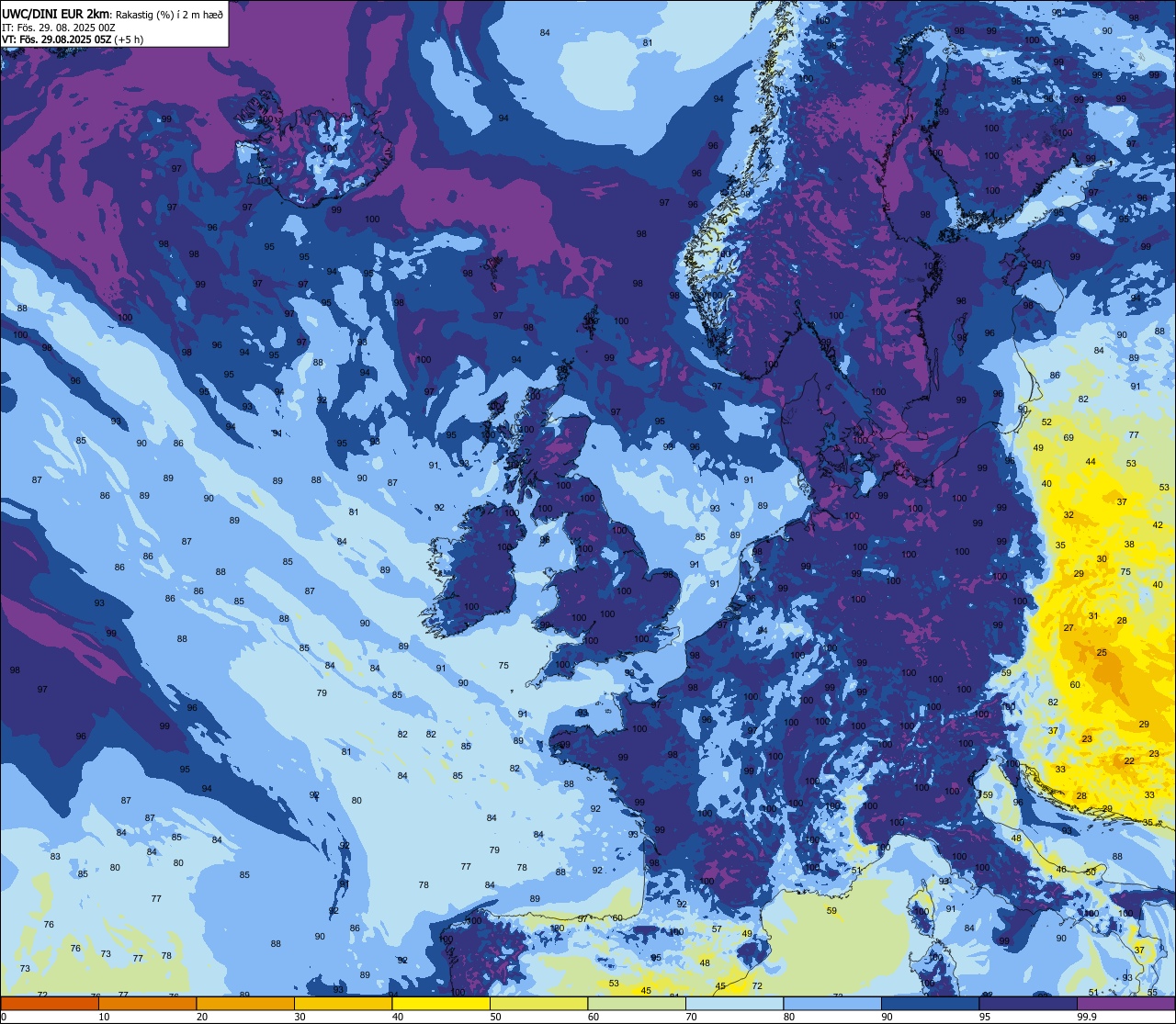Select the pale blue swatch between 70 and 80
The height and width of the screenshot is (1024, 1176).
pyautogui.click(x=734, y=1004)
